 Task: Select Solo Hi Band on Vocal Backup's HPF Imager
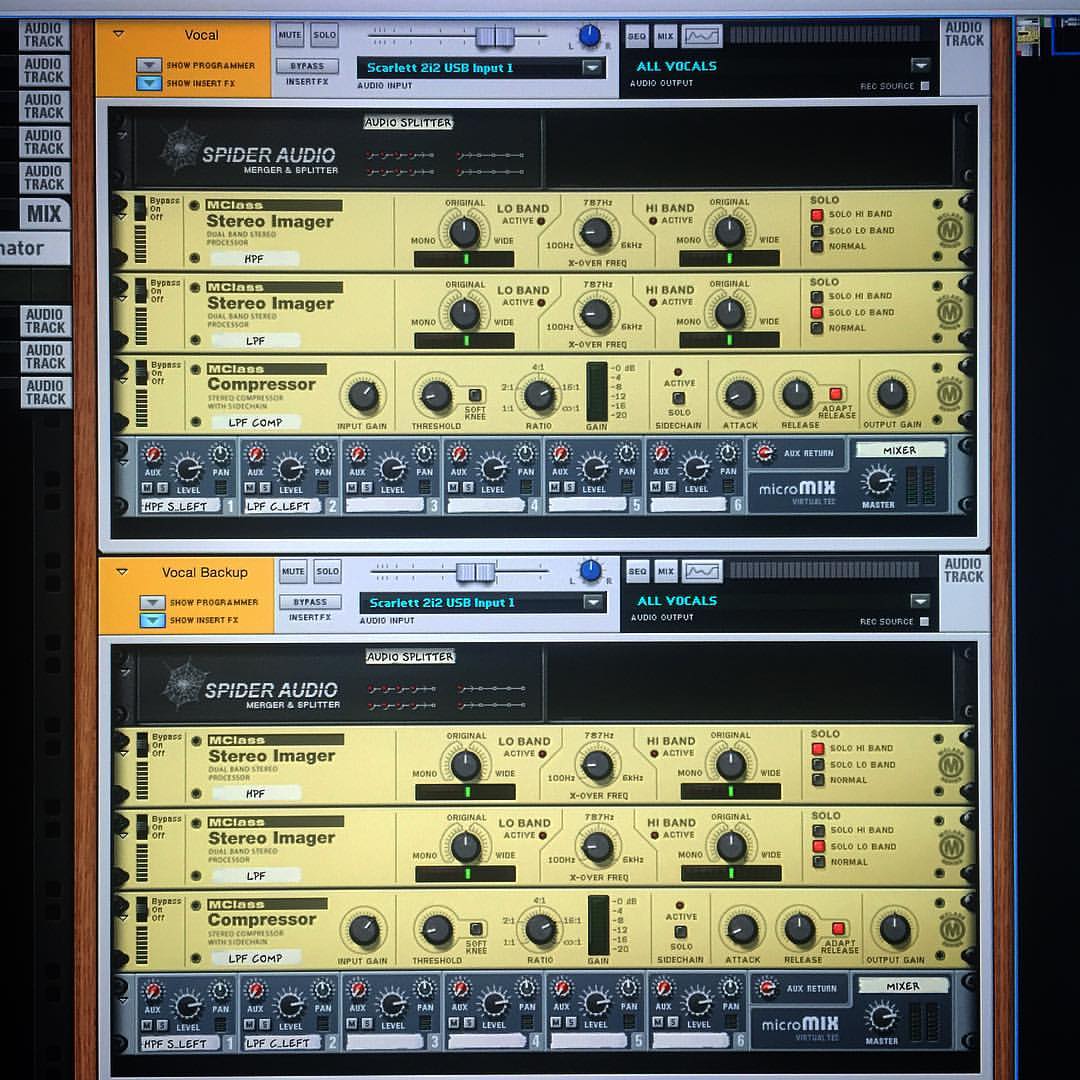pos(818,748)
